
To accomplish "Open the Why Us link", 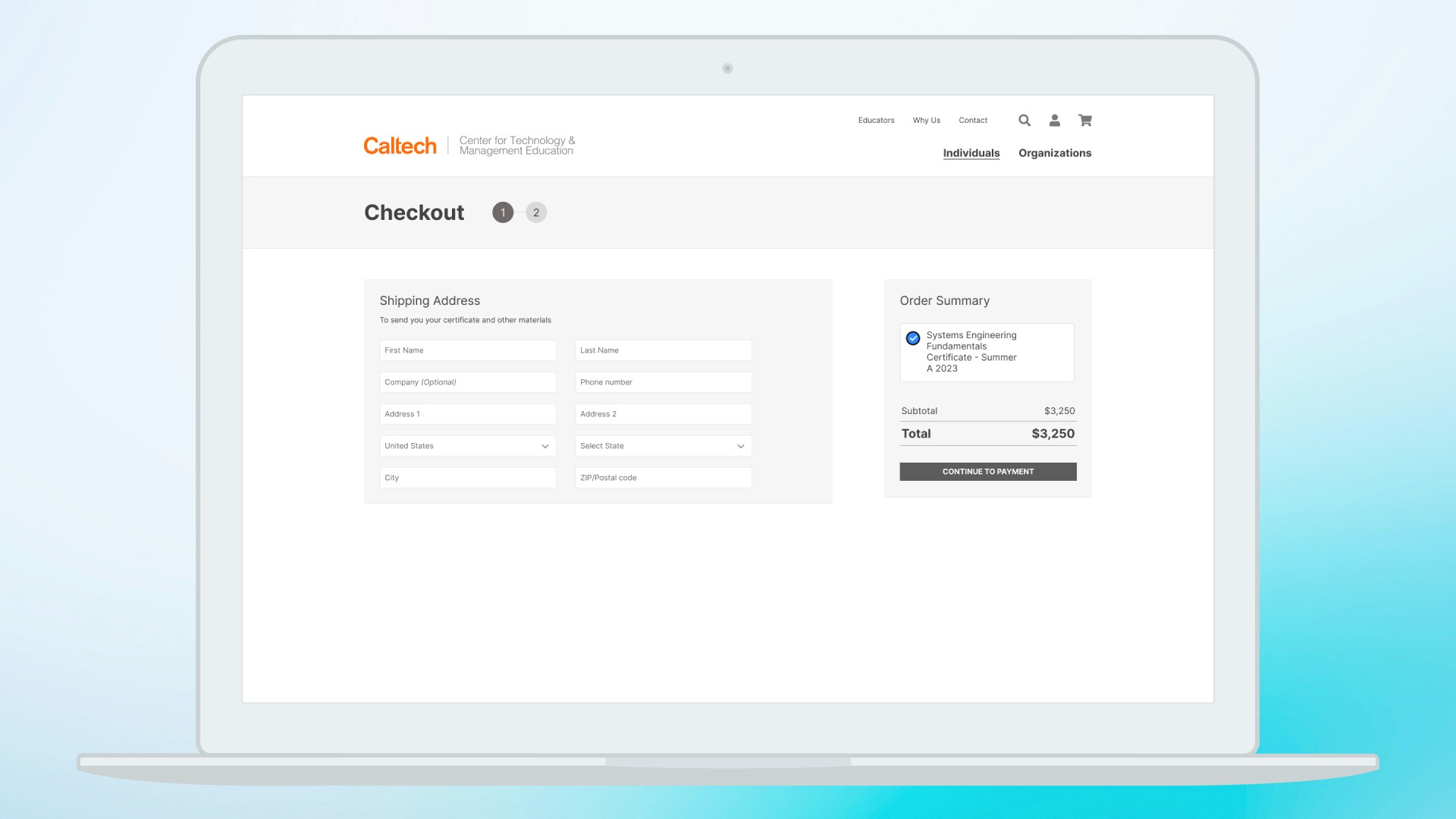I will [x=926, y=121].
